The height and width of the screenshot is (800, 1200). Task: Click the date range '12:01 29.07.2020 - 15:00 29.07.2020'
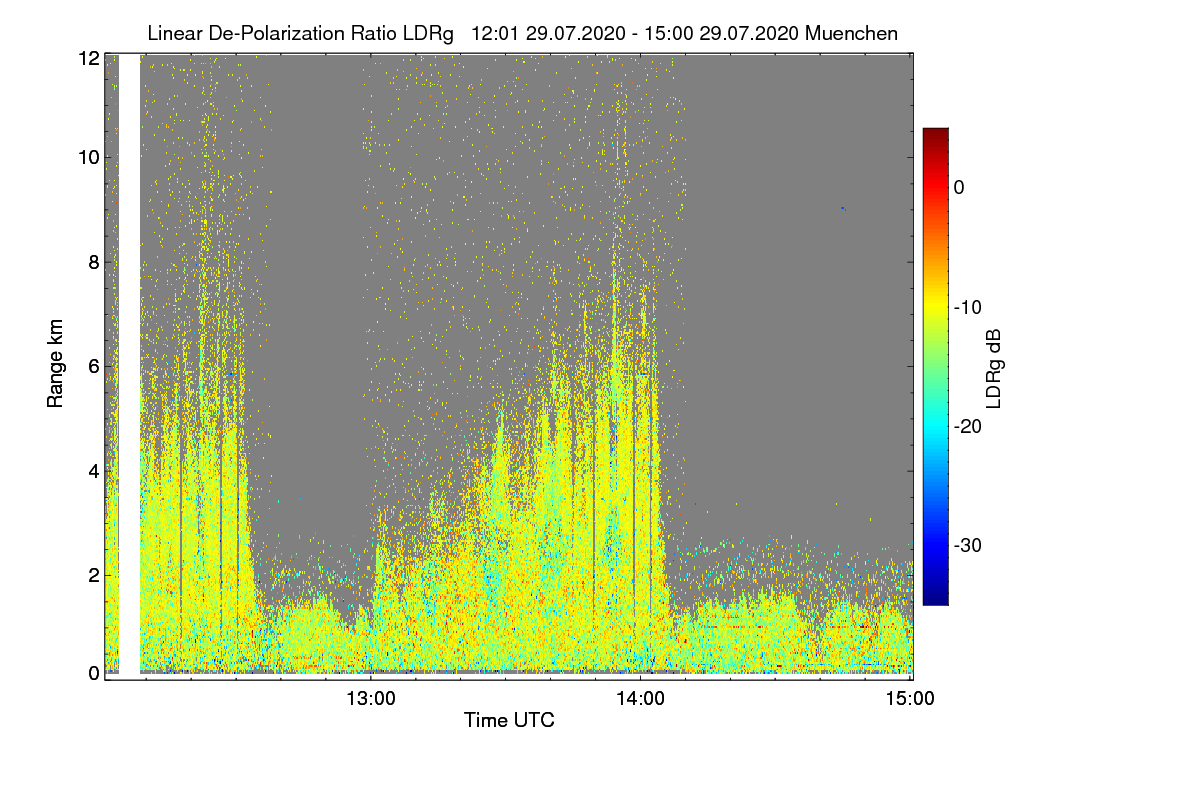coord(634,33)
